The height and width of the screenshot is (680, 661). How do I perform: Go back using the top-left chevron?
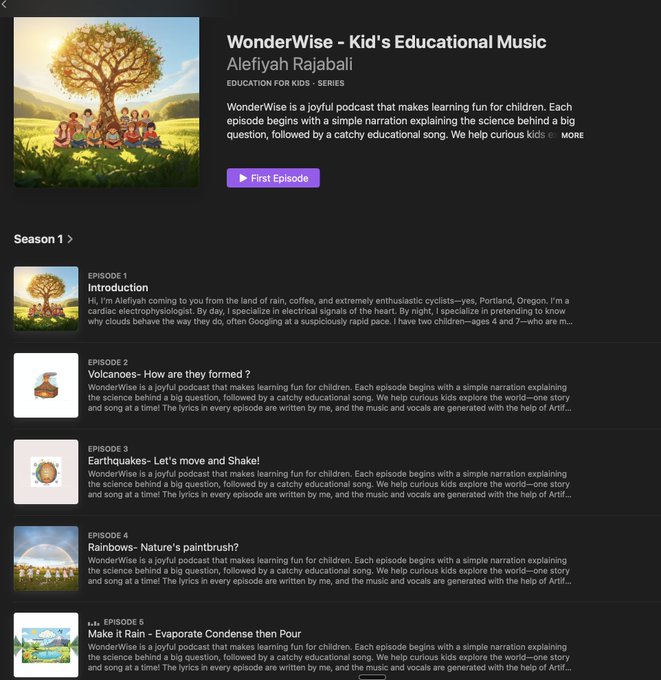(x=4, y=4)
